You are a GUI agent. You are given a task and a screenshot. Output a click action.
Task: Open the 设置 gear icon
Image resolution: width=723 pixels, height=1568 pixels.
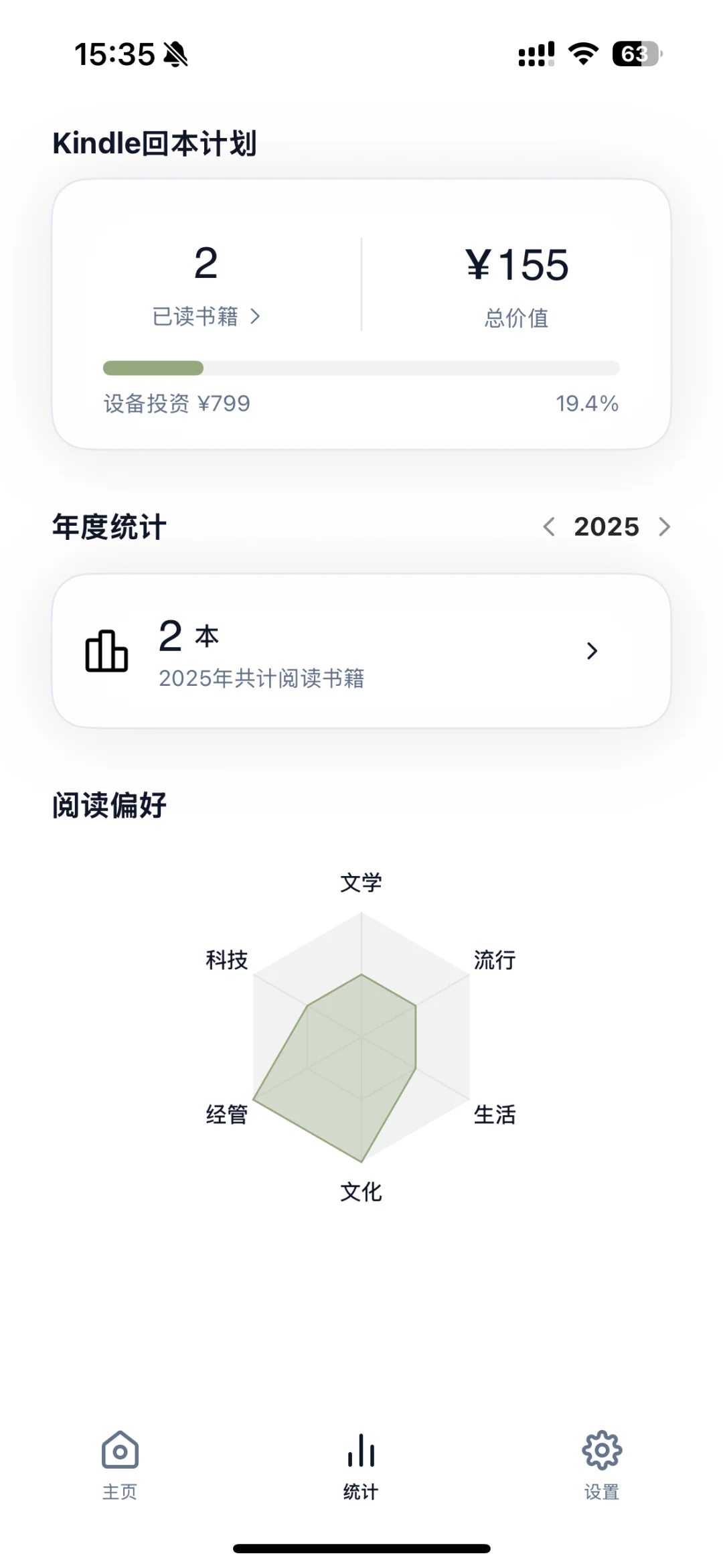click(x=602, y=1450)
